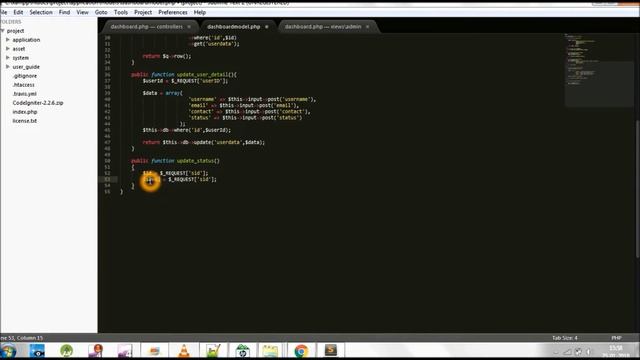Open license.txt in the sidebar
The image size is (640, 360).
click(24, 121)
